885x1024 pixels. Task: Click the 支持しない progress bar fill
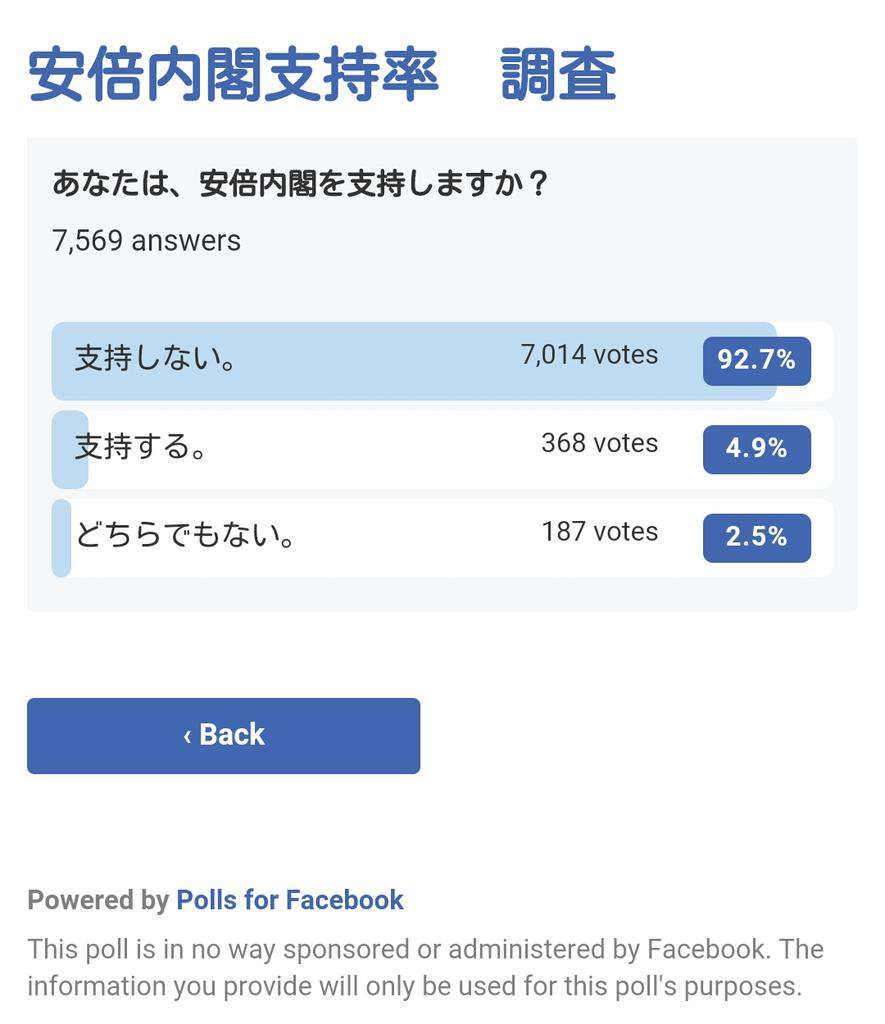tap(414, 361)
